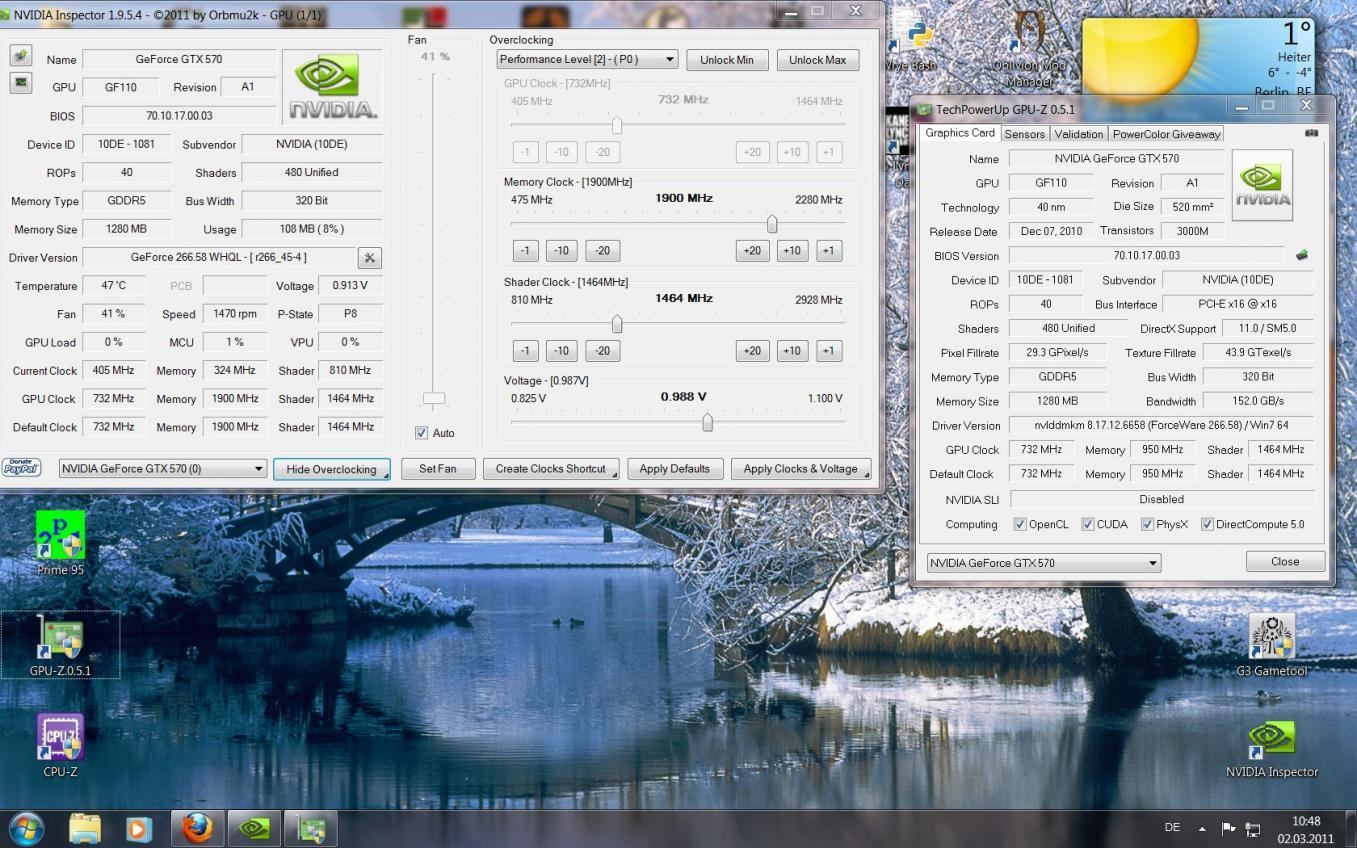Click the DE language indicator in tray
Image resolution: width=1357 pixels, height=848 pixels.
pyautogui.click(x=1172, y=828)
